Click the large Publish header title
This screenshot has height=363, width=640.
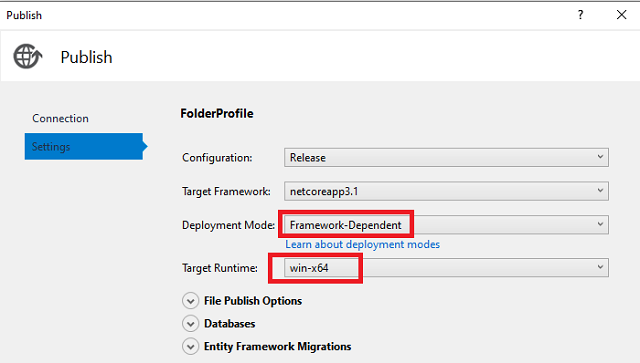point(86,57)
